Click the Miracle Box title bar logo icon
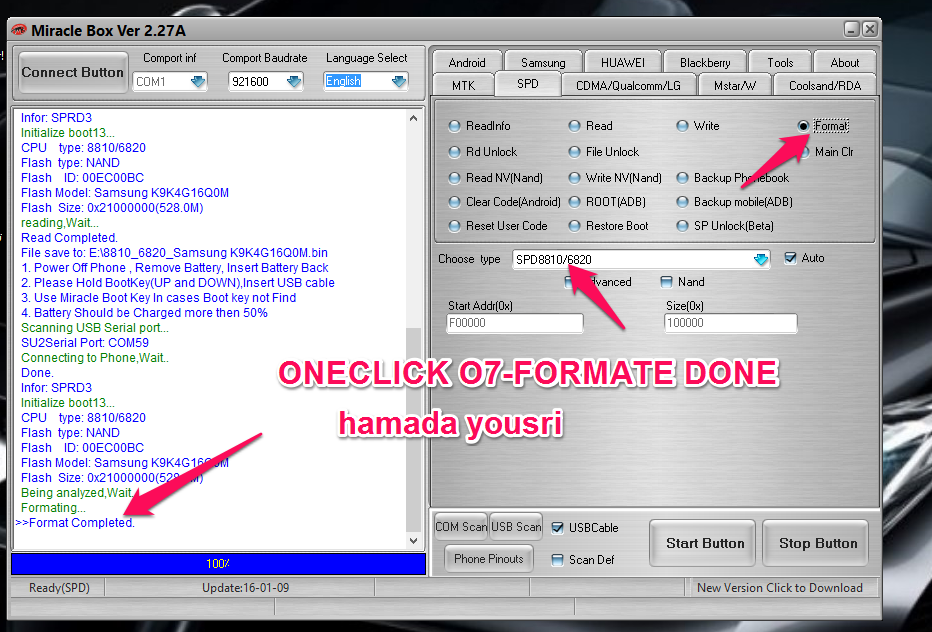This screenshot has height=632, width=932. (x=19, y=30)
